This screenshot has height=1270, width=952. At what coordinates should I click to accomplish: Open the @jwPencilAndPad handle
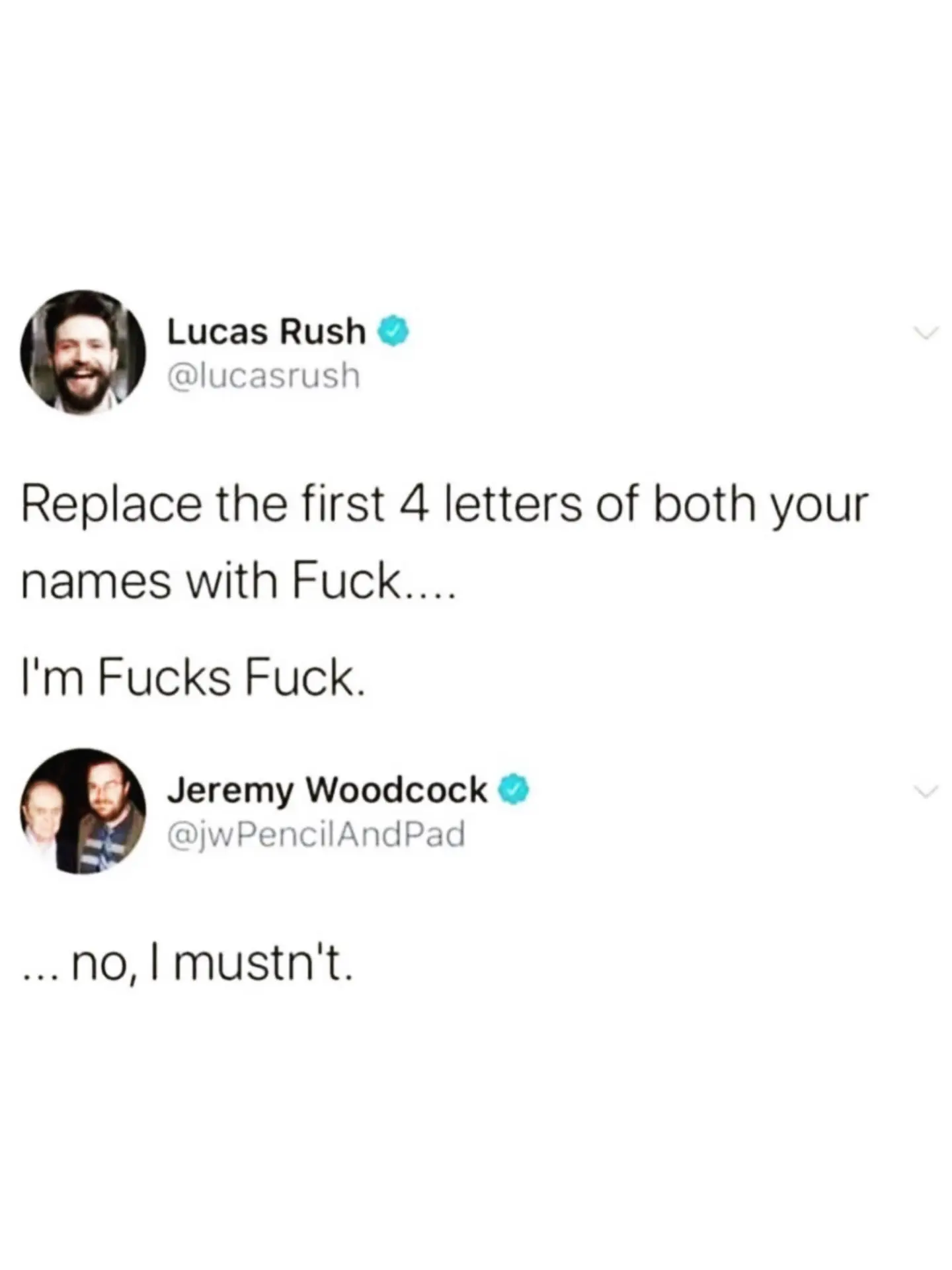317,834
